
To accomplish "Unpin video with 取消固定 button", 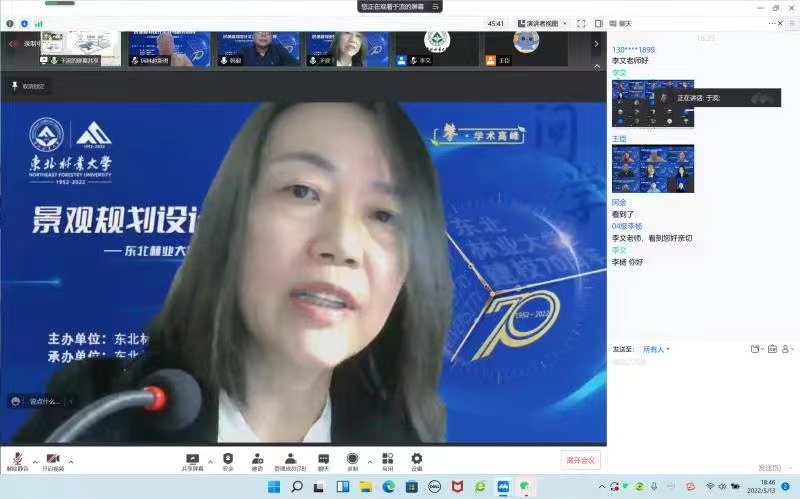I will tap(29, 86).
